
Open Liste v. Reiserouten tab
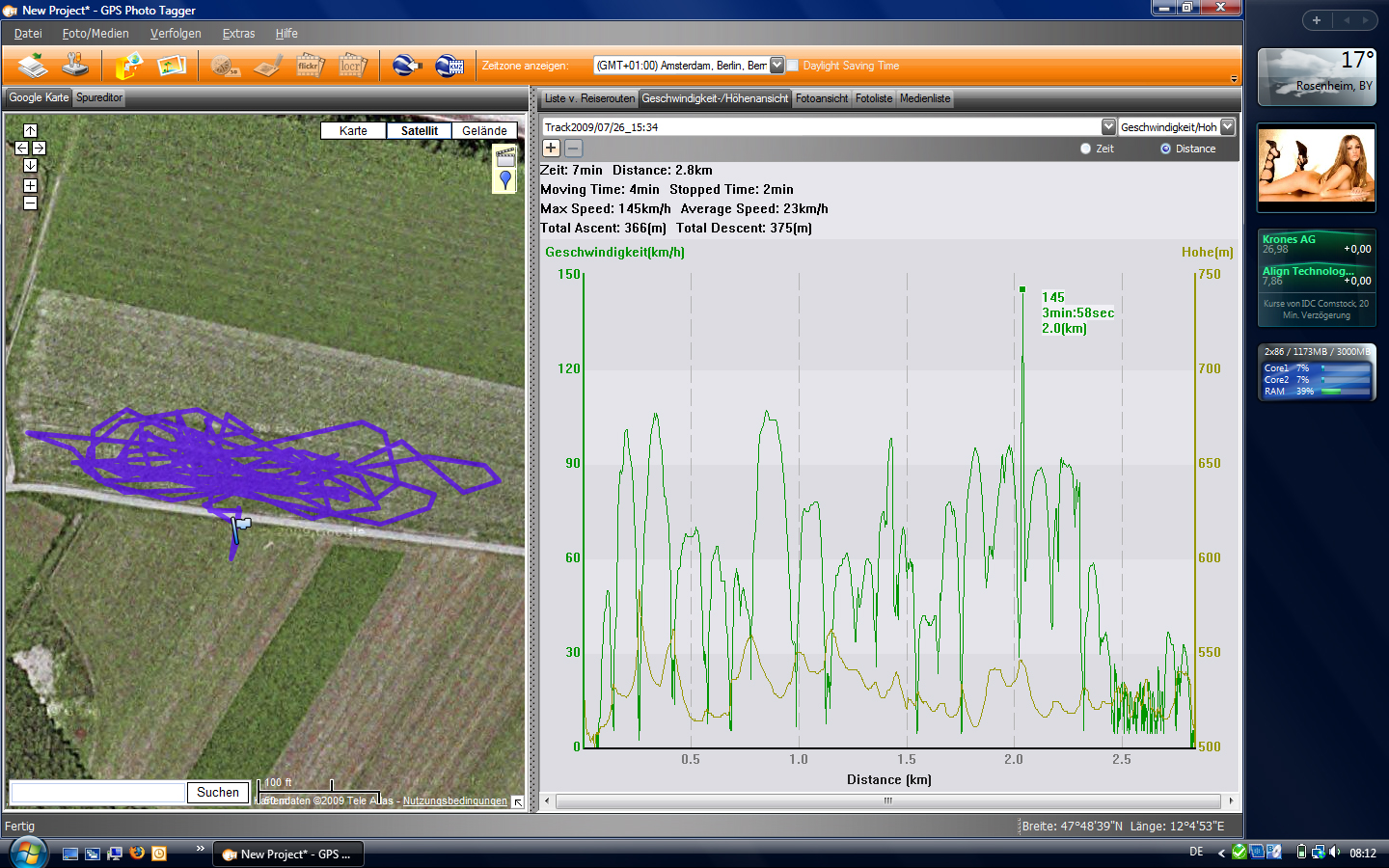[589, 98]
